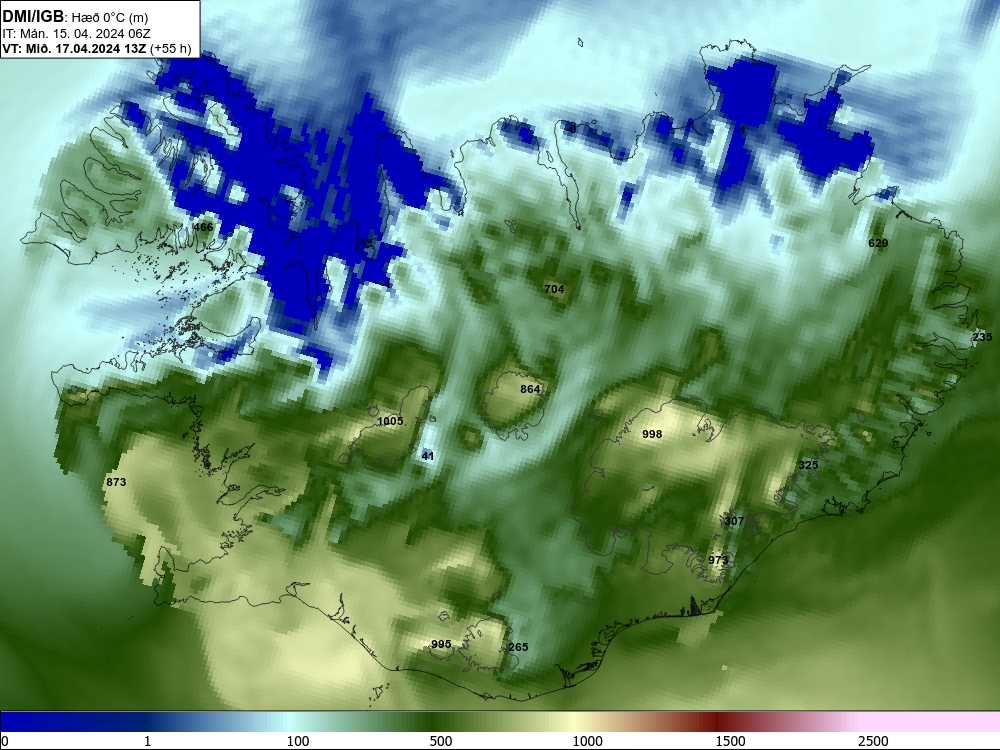Click the 704 height label
The image size is (1000, 750).
554,289
